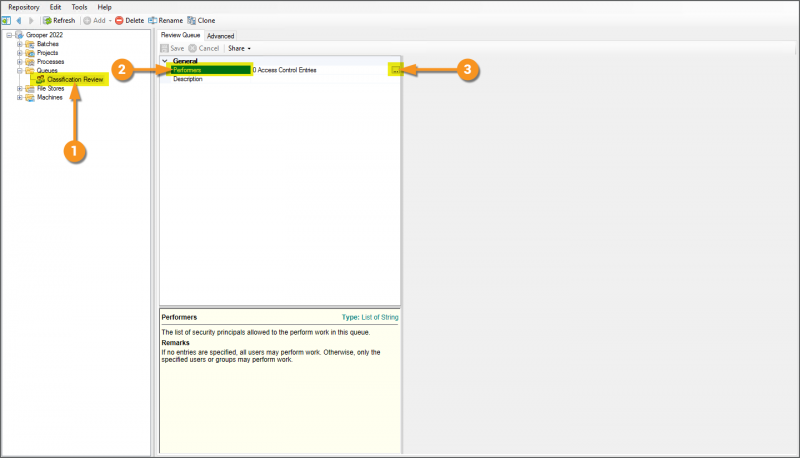The width and height of the screenshot is (800, 458).
Task: Click the forward navigation arrow icon
Action: tap(31, 20)
